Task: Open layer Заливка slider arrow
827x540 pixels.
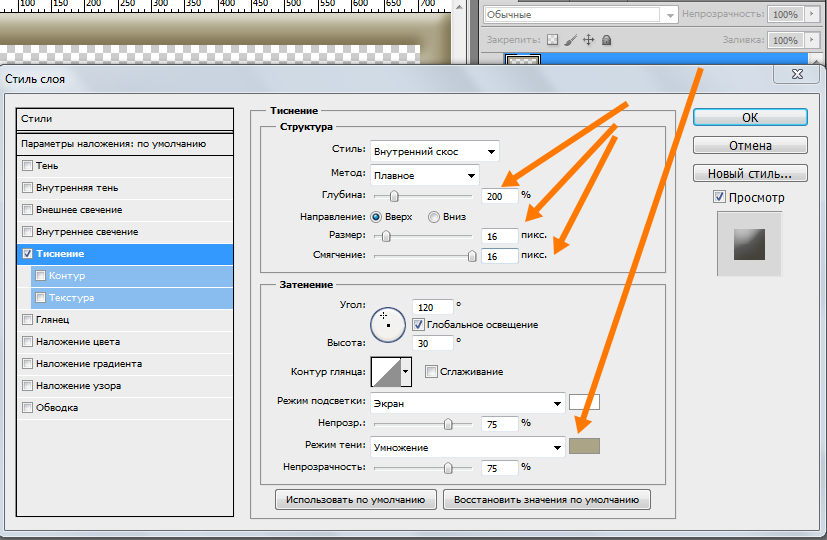Action: (x=812, y=40)
